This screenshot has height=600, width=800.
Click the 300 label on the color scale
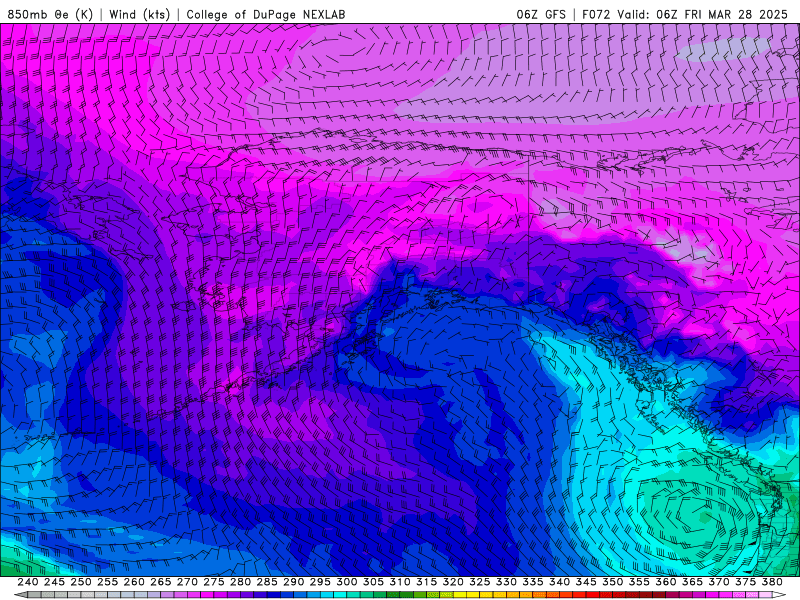click(x=346, y=582)
